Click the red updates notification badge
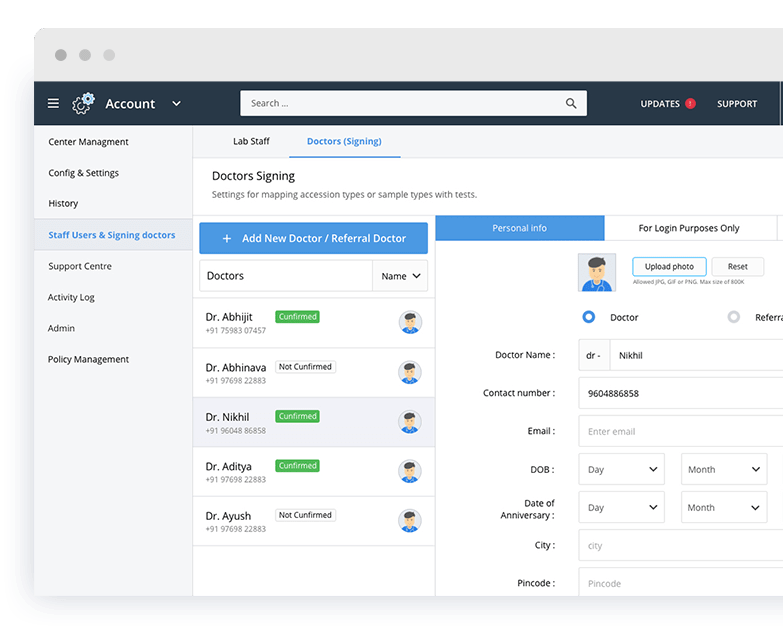 coord(690,103)
